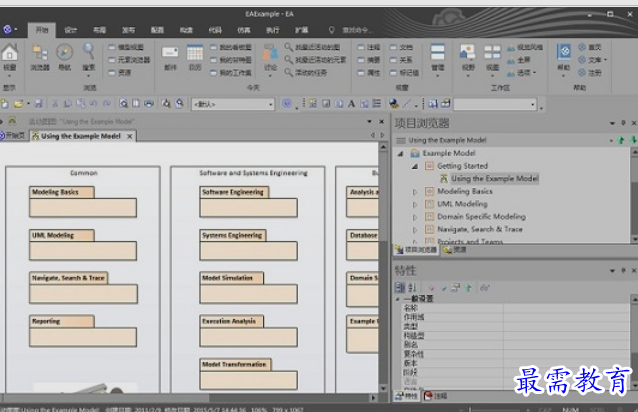Screen dimensions: 638x412
Task: Open the empty combo box in toolbar
Action: click(495, 105)
